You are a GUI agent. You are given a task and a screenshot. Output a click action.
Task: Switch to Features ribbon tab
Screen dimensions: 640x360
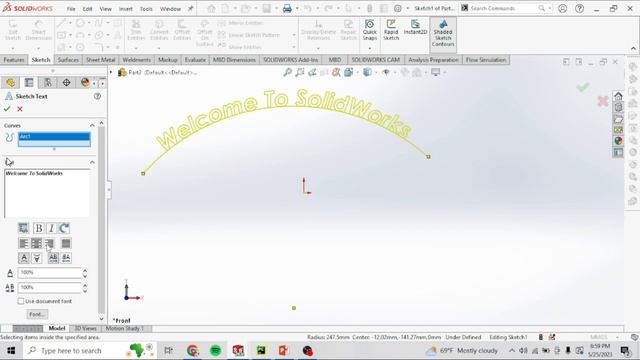tap(14, 60)
